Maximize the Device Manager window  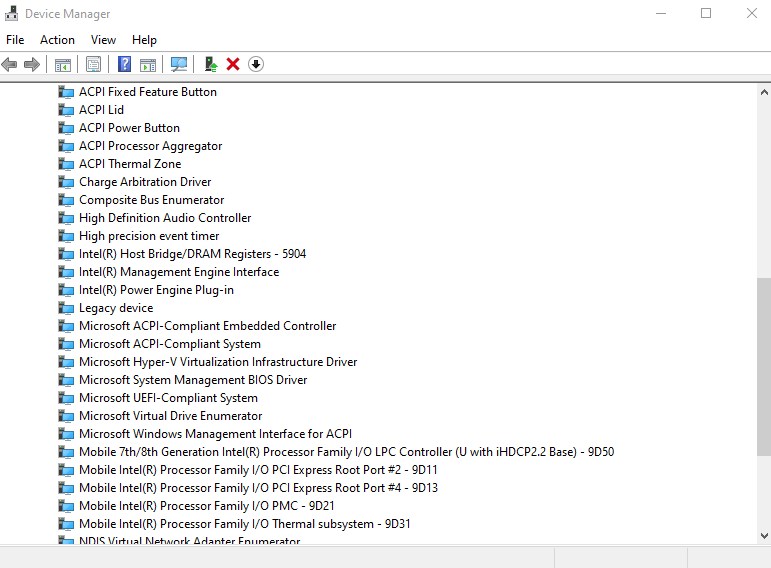coord(706,13)
